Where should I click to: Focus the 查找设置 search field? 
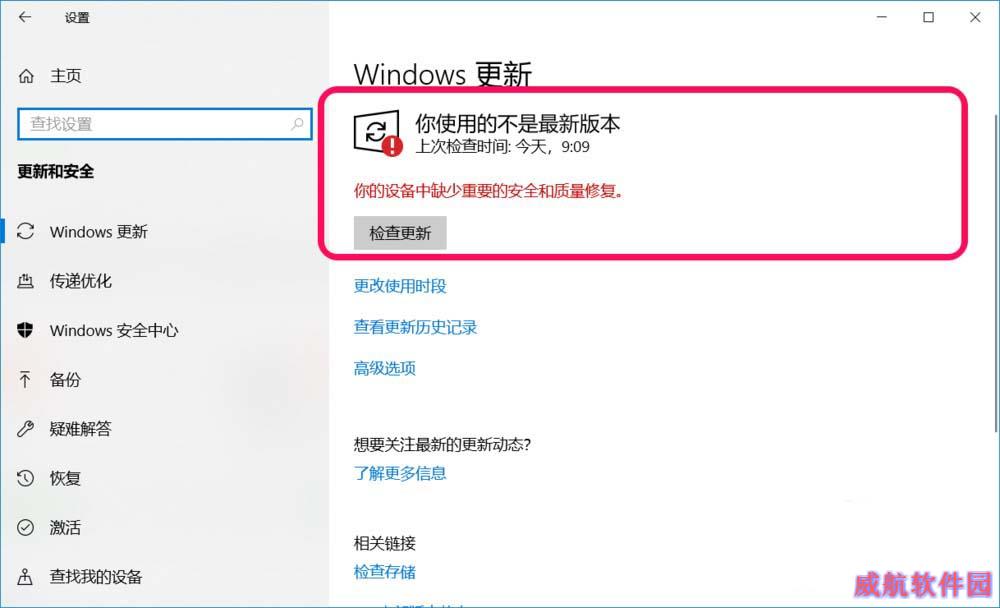pyautogui.click(x=165, y=124)
